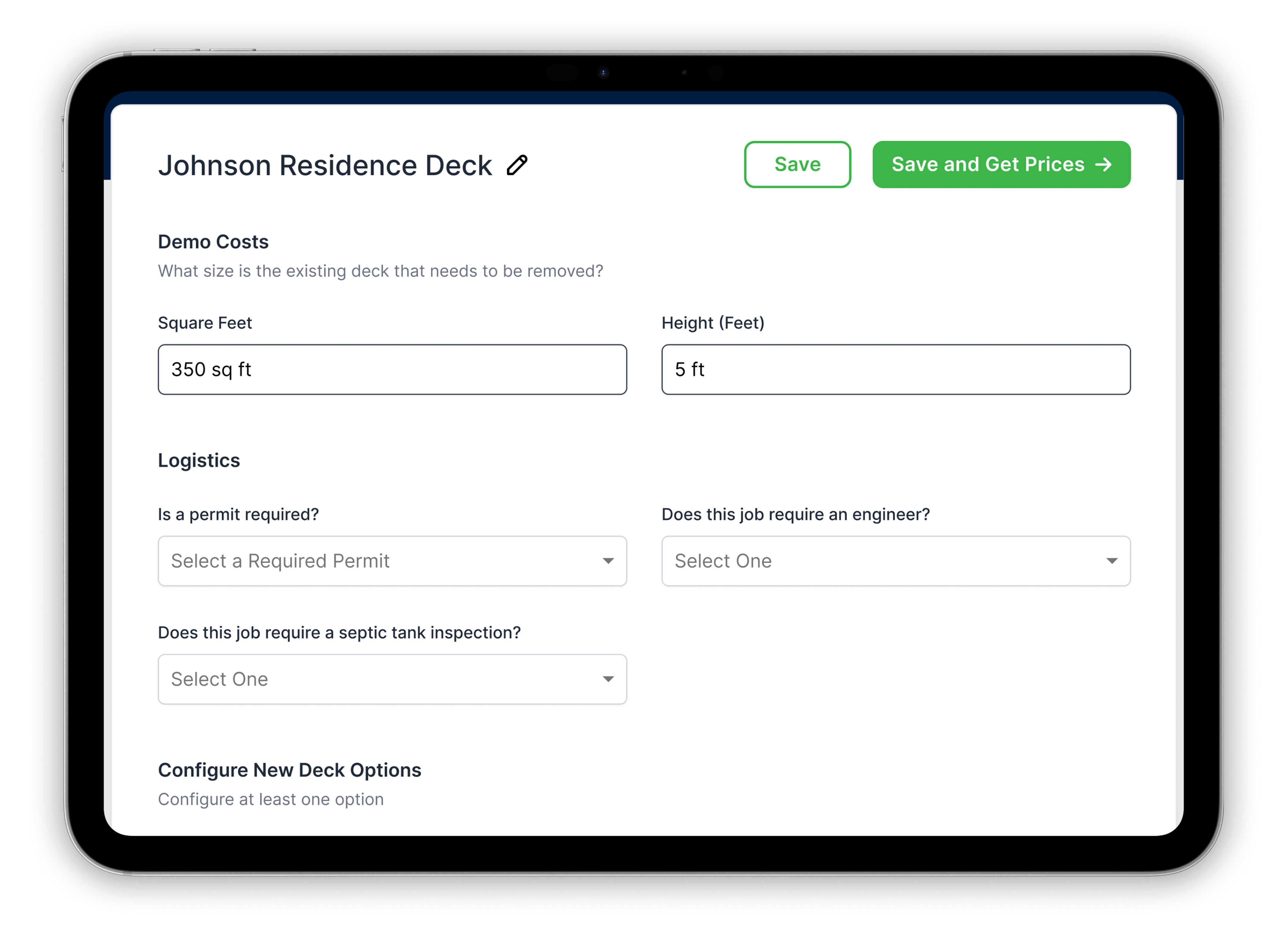Image resolution: width=1288 pixels, height=926 pixels.
Task: Click the Configure New Deck Options heading
Action: click(x=289, y=770)
